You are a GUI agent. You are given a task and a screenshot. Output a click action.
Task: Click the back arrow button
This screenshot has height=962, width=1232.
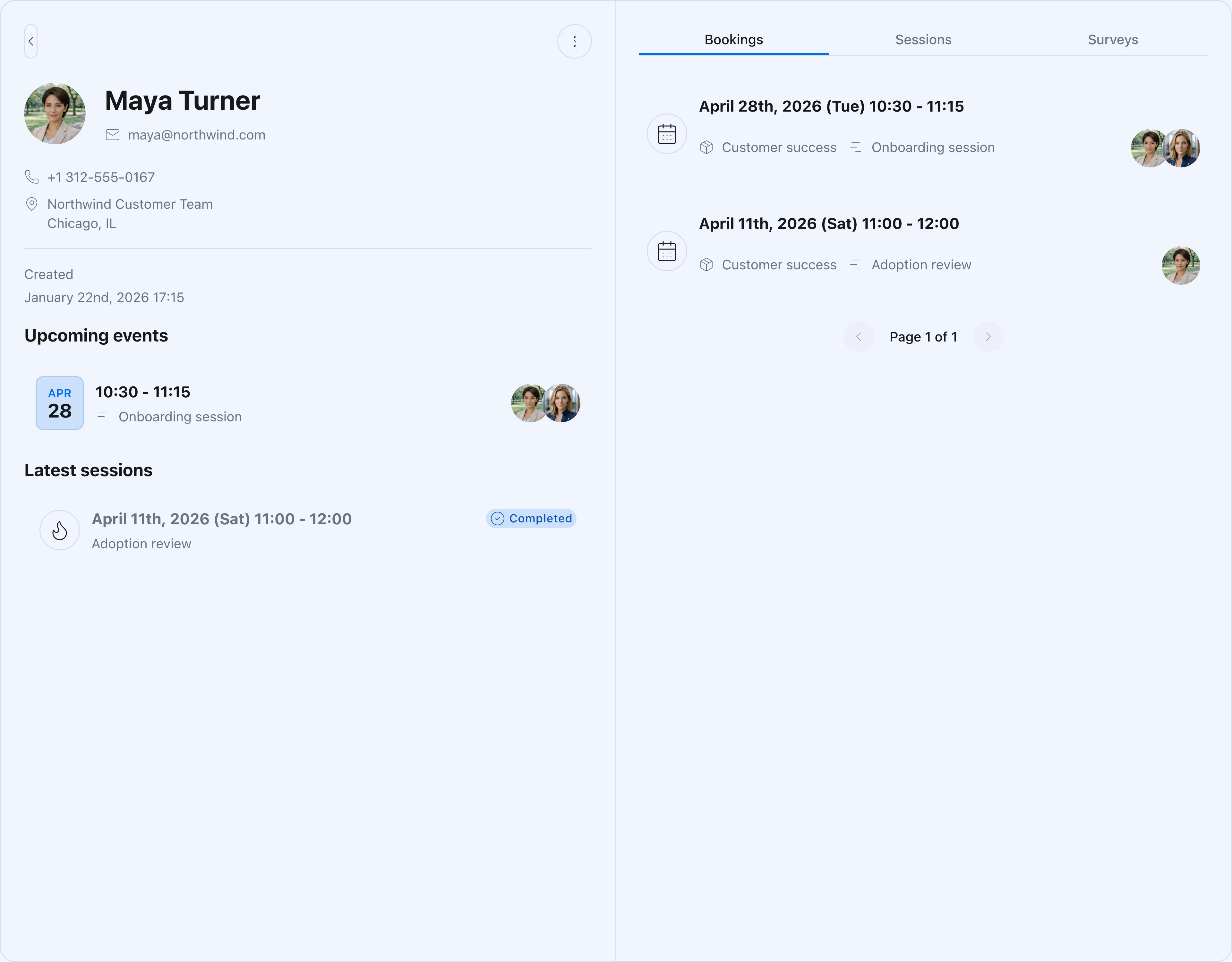click(31, 41)
